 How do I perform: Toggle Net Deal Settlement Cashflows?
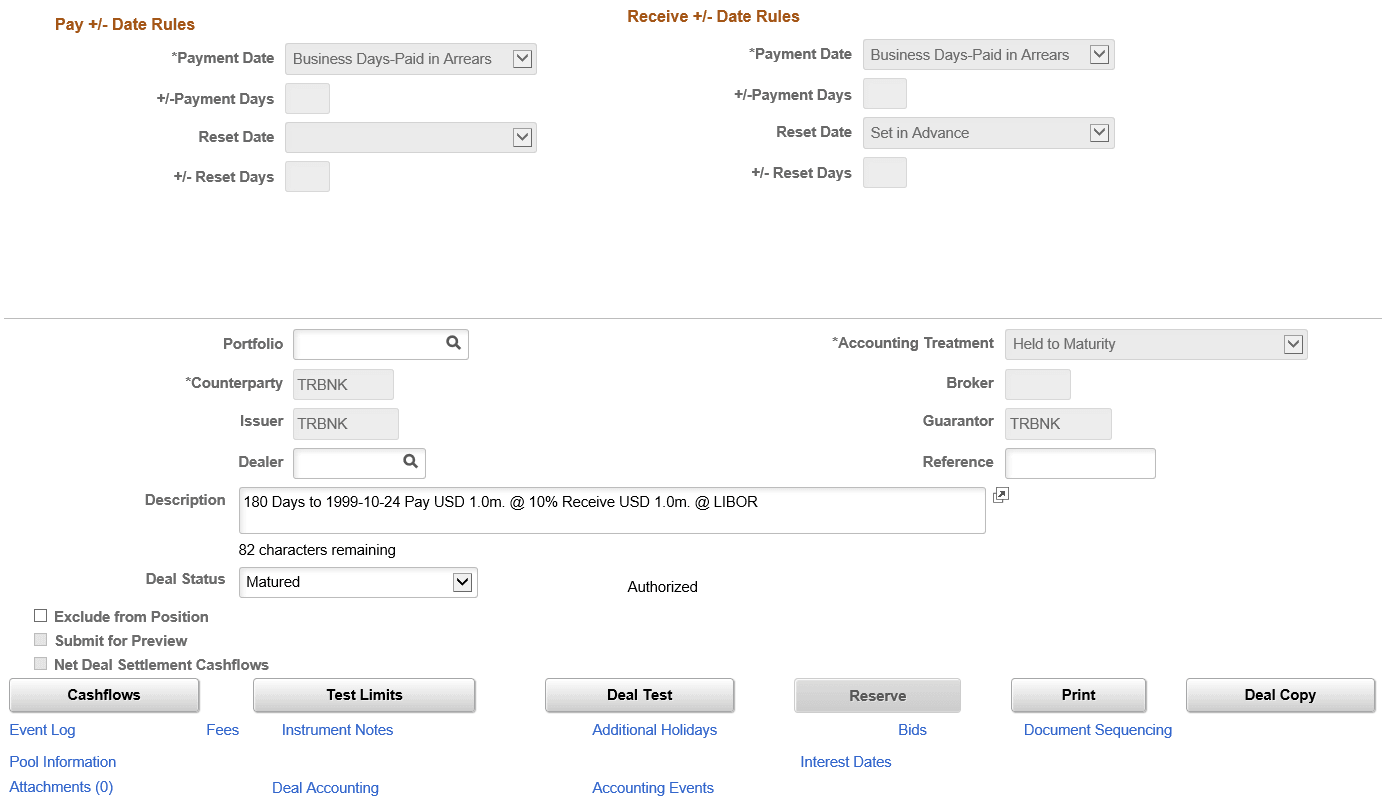[x=40, y=663]
